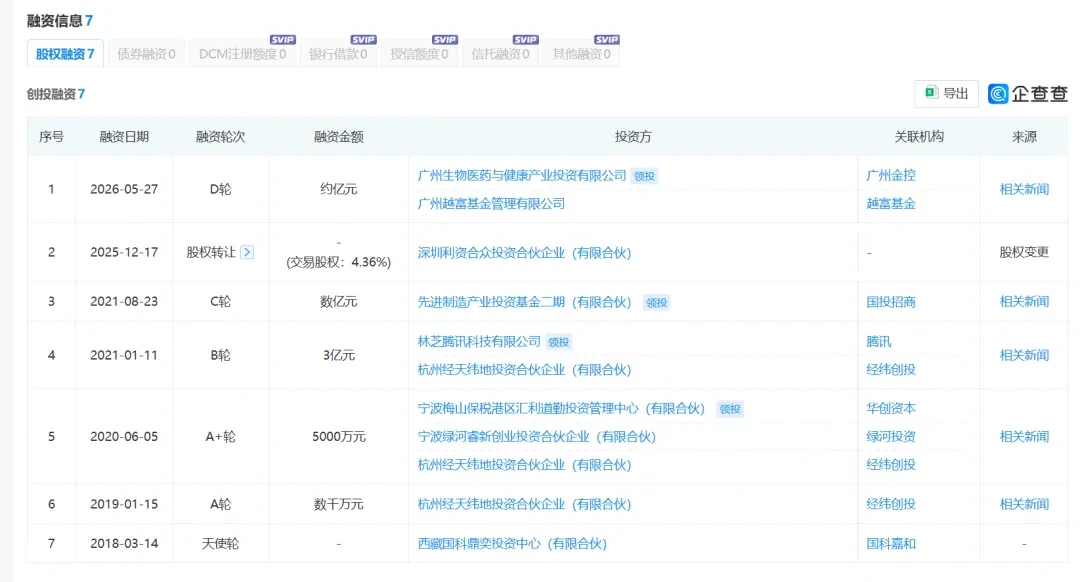The width and height of the screenshot is (1080, 582).
Task: Switch to the 债券融资 tab
Action: click(146, 54)
